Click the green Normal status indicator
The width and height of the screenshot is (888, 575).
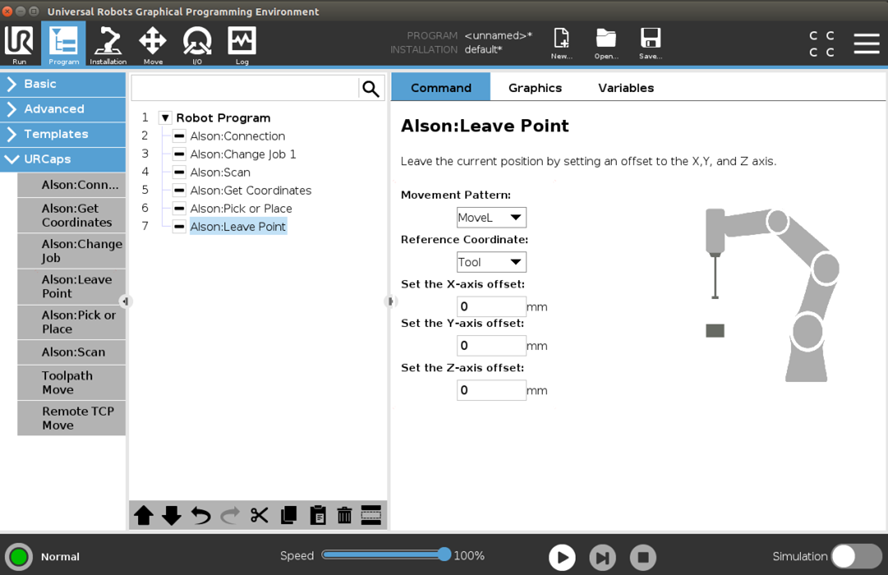coord(19,557)
